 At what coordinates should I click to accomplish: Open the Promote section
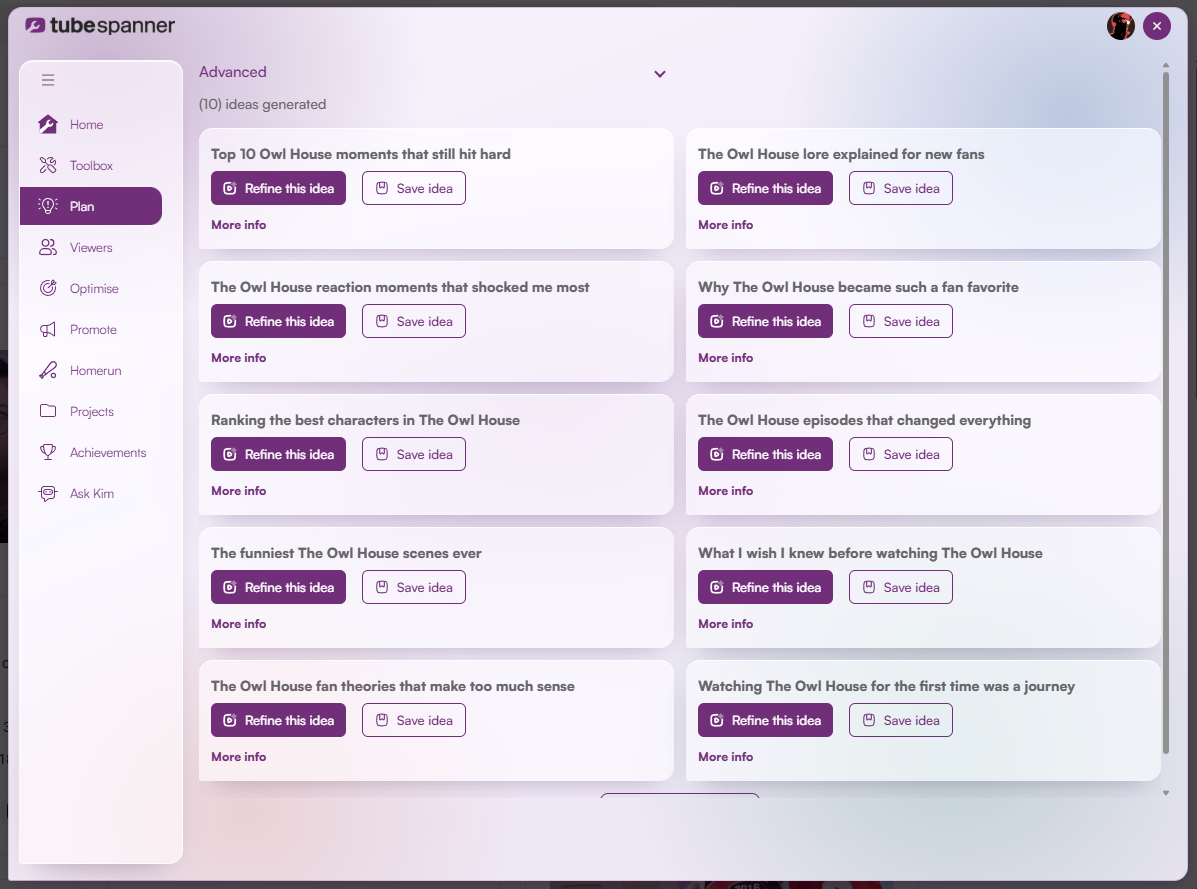(93, 330)
